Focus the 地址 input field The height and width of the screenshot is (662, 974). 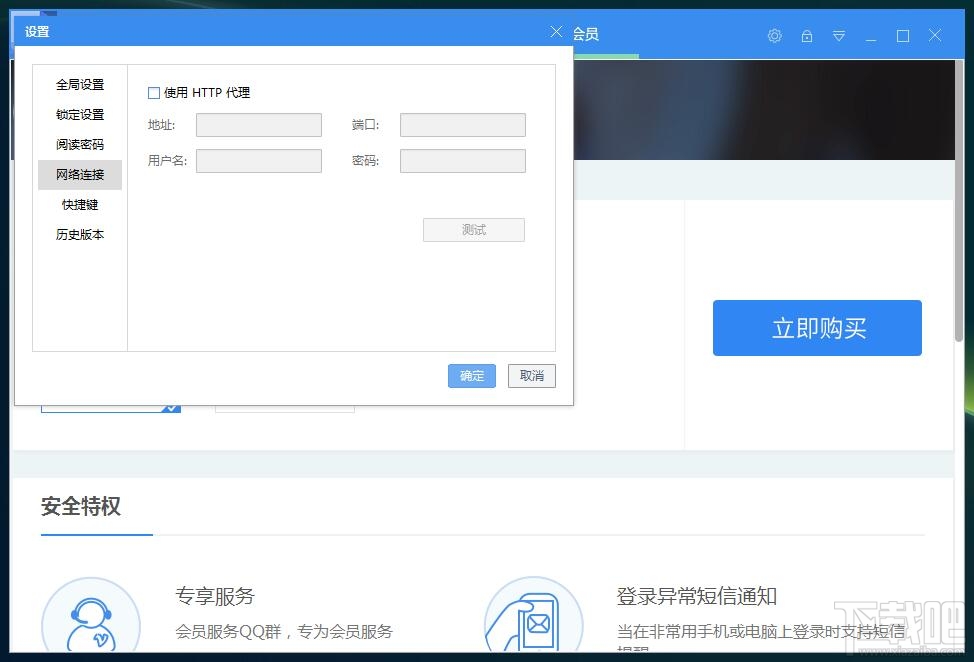pos(259,125)
